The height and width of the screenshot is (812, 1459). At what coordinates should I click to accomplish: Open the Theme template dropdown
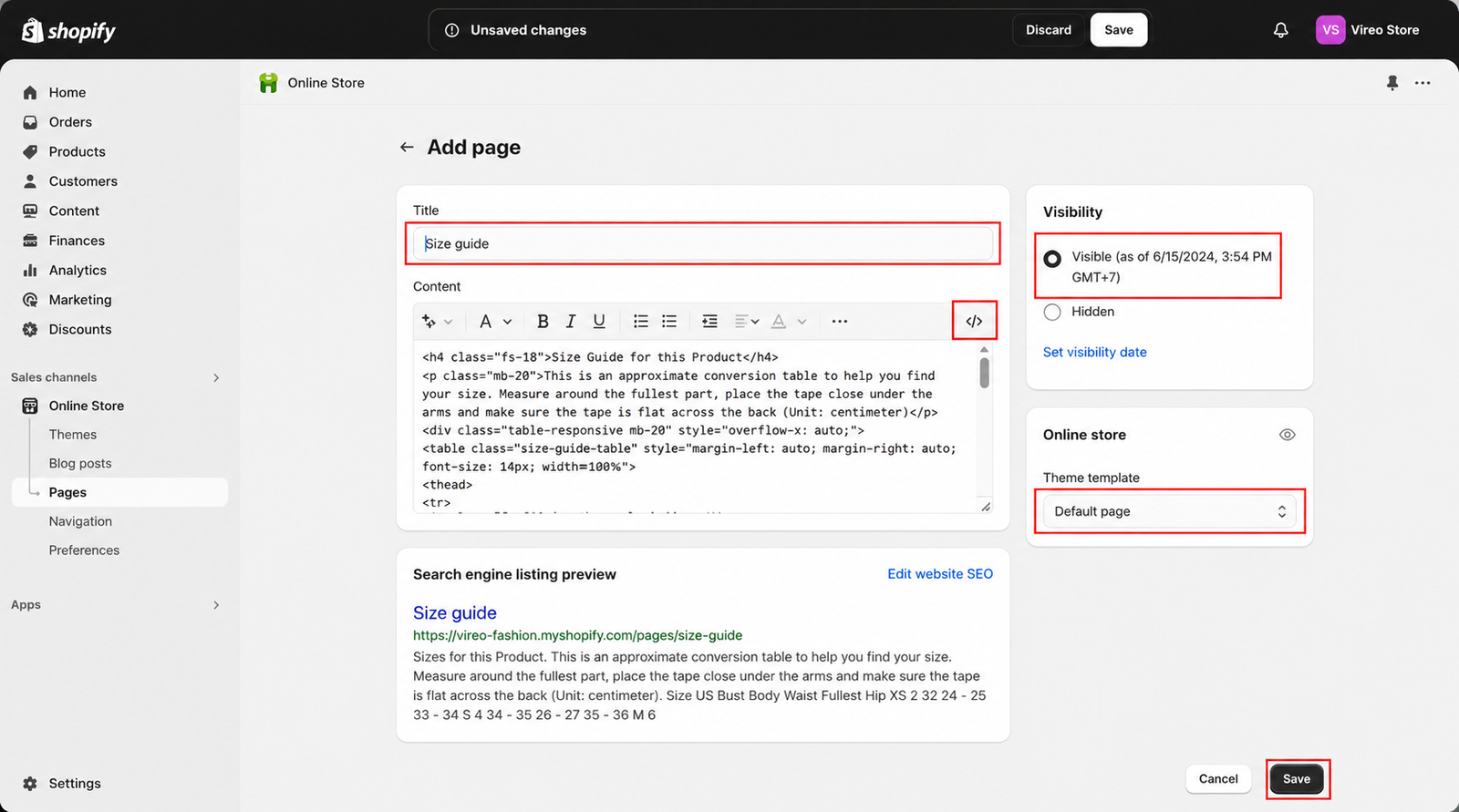tap(1169, 511)
